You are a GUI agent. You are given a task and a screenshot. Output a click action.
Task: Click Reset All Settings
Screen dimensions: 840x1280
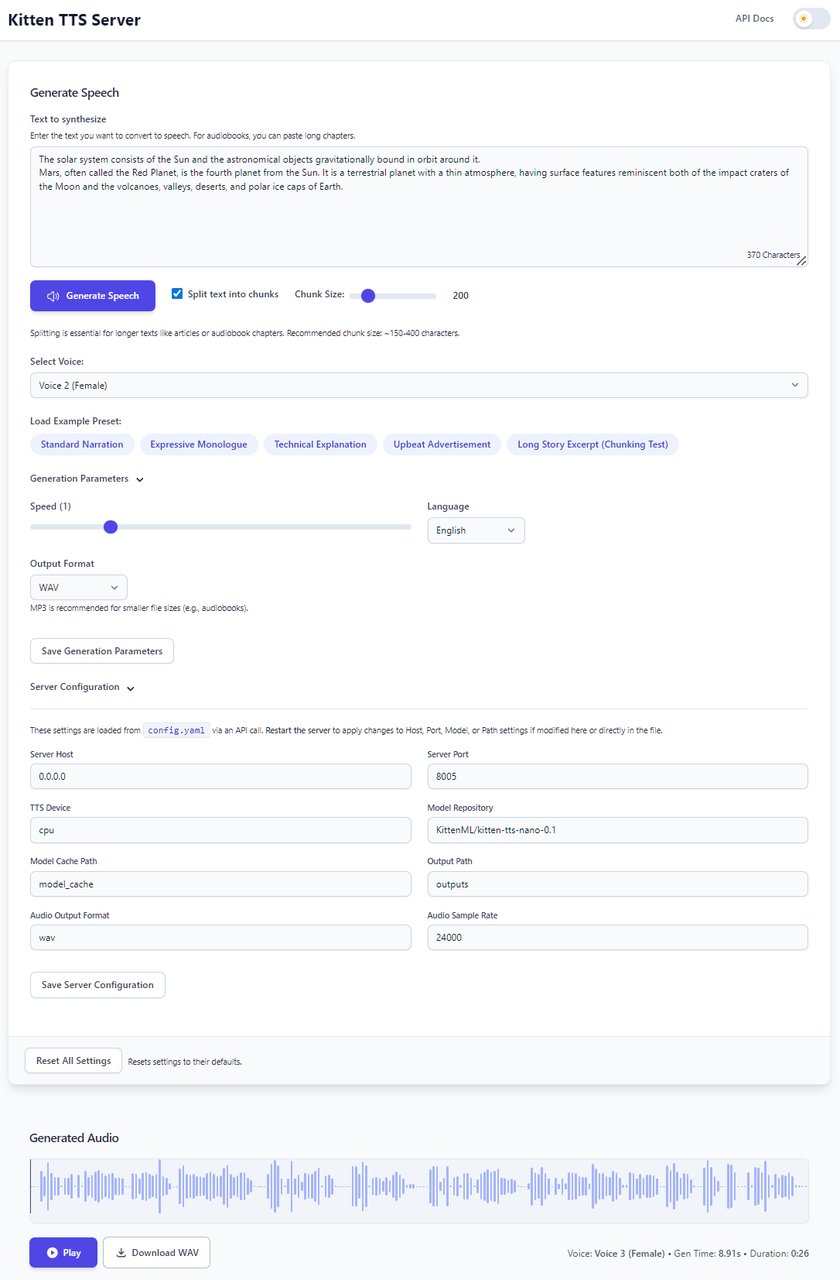(x=73, y=1060)
